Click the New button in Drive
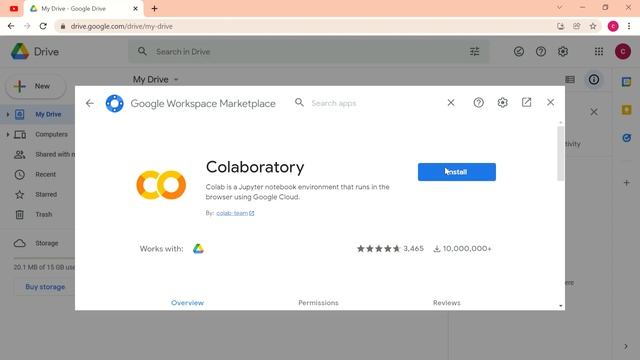This screenshot has width=640, height=360. point(36,86)
